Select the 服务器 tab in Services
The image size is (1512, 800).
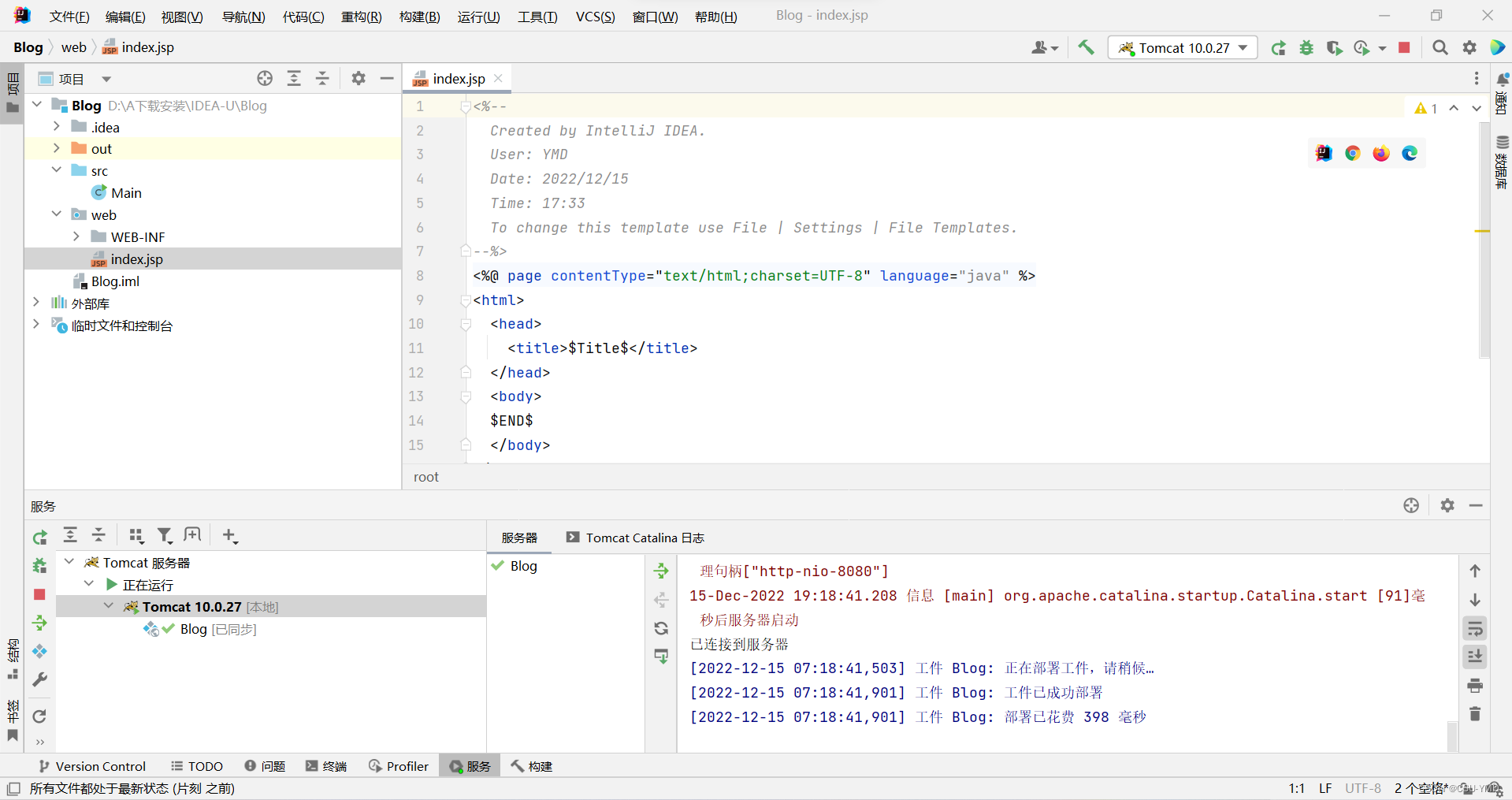tap(519, 538)
